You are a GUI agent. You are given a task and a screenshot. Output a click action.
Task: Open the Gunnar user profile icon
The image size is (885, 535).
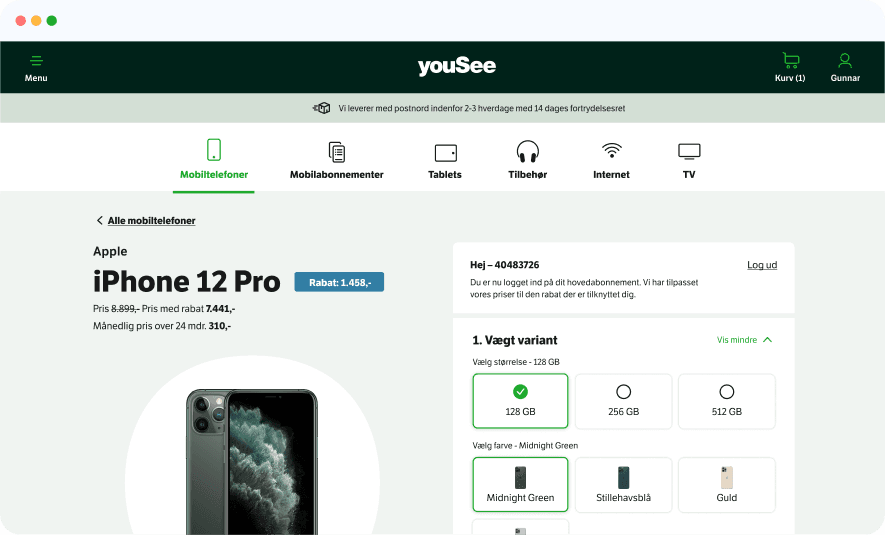point(845,60)
